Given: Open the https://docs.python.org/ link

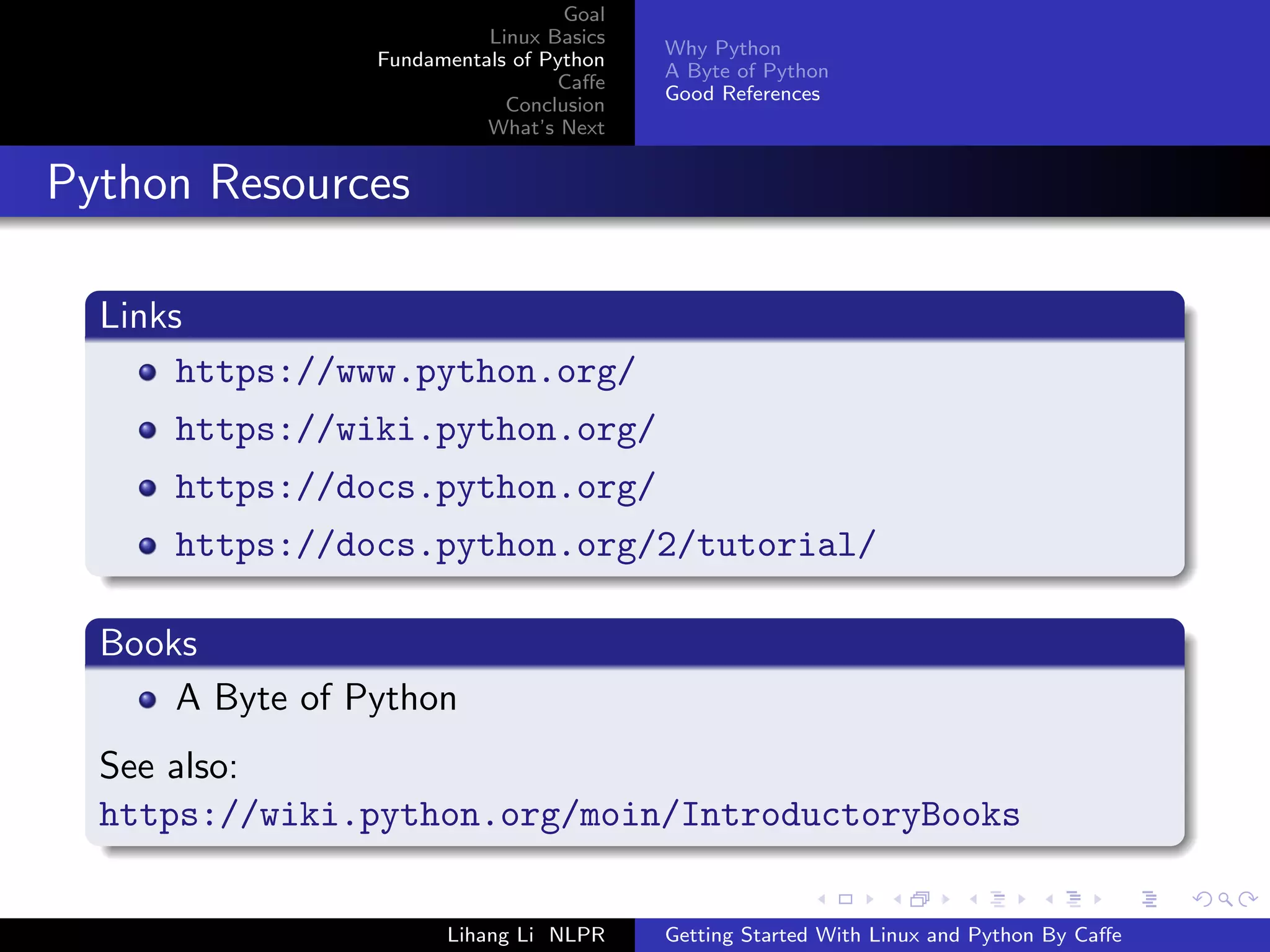Looking at the screenshot, I should pyautogui.click(x=415, y=488).
